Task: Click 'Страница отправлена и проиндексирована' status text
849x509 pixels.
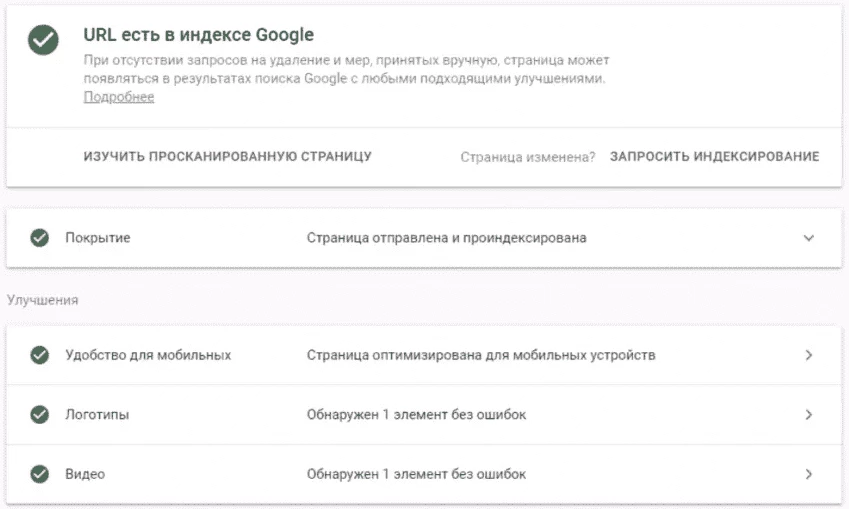Action: pyautogui.click(x=447, y=238)
